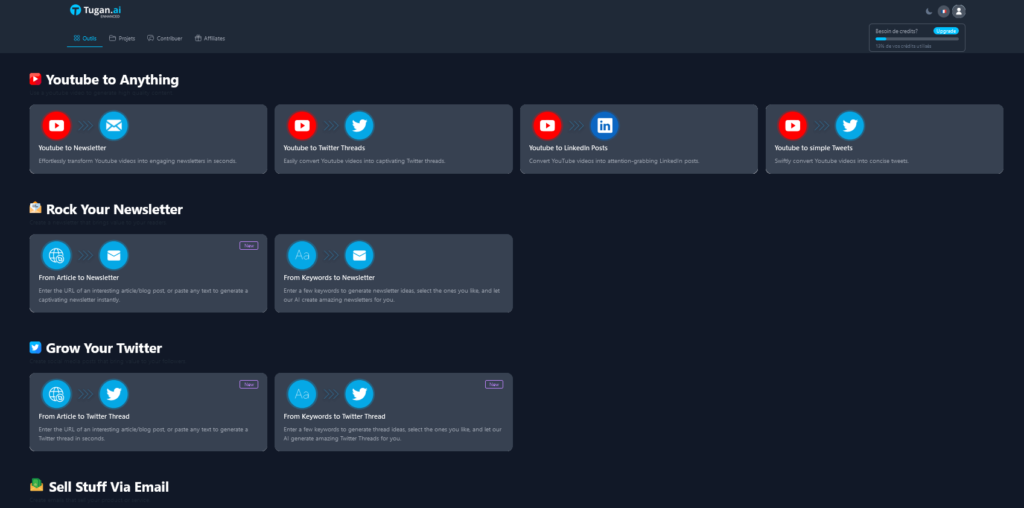This screenshot has width=1024, height=508.
Task: Click the Tugan.ai logo
Action: point(95,11)
